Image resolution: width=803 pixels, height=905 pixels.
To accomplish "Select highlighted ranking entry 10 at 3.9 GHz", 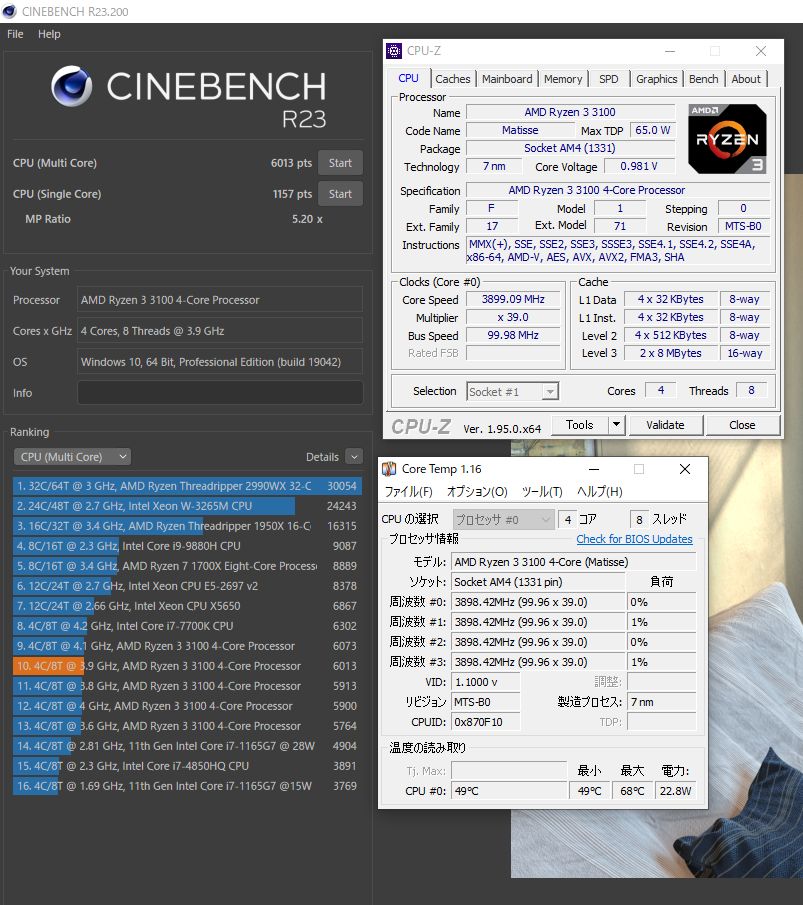I will [188, 665].
